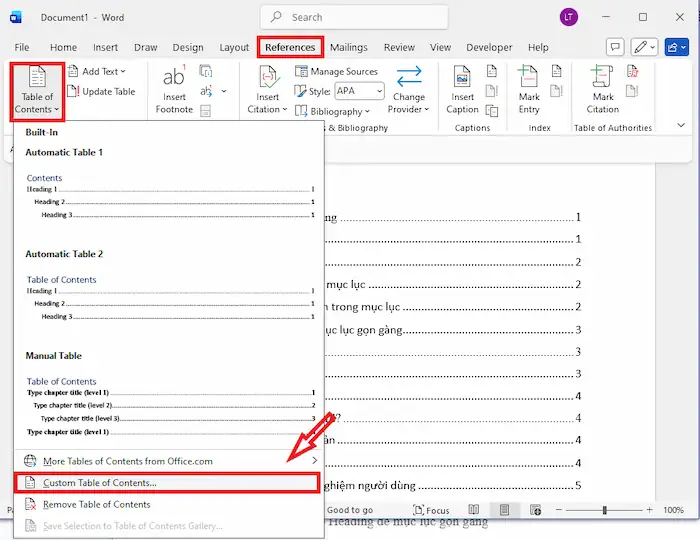
Task: Open the Bibliography dropdown
Action: (x=335, y=111)
